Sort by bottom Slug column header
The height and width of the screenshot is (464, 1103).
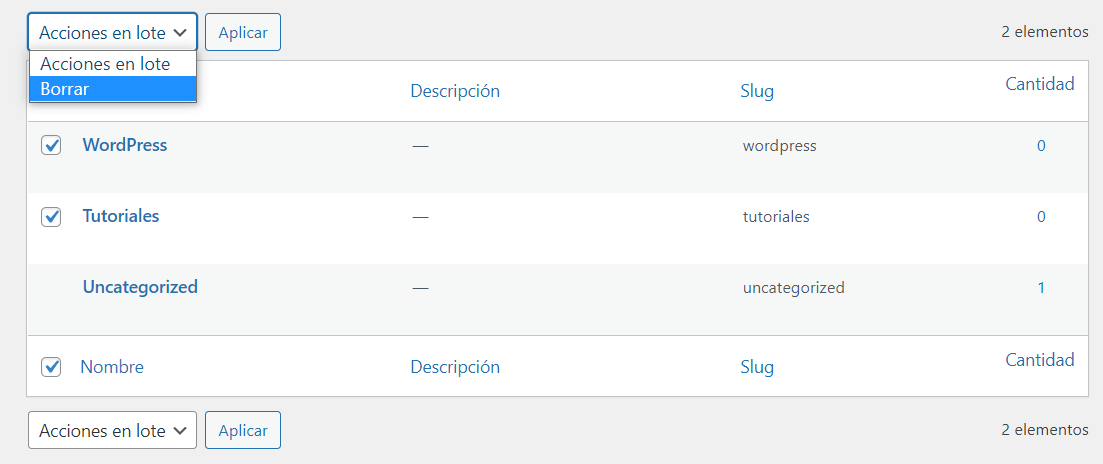(x=757, y=367)
